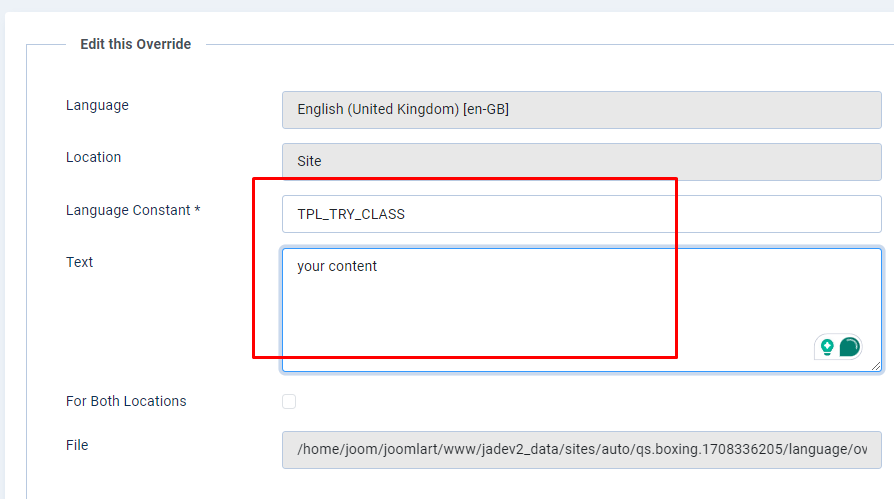Click the required asterisk beside Language Constant
Viewport: 894px width, 499px height.
point(197,210)
